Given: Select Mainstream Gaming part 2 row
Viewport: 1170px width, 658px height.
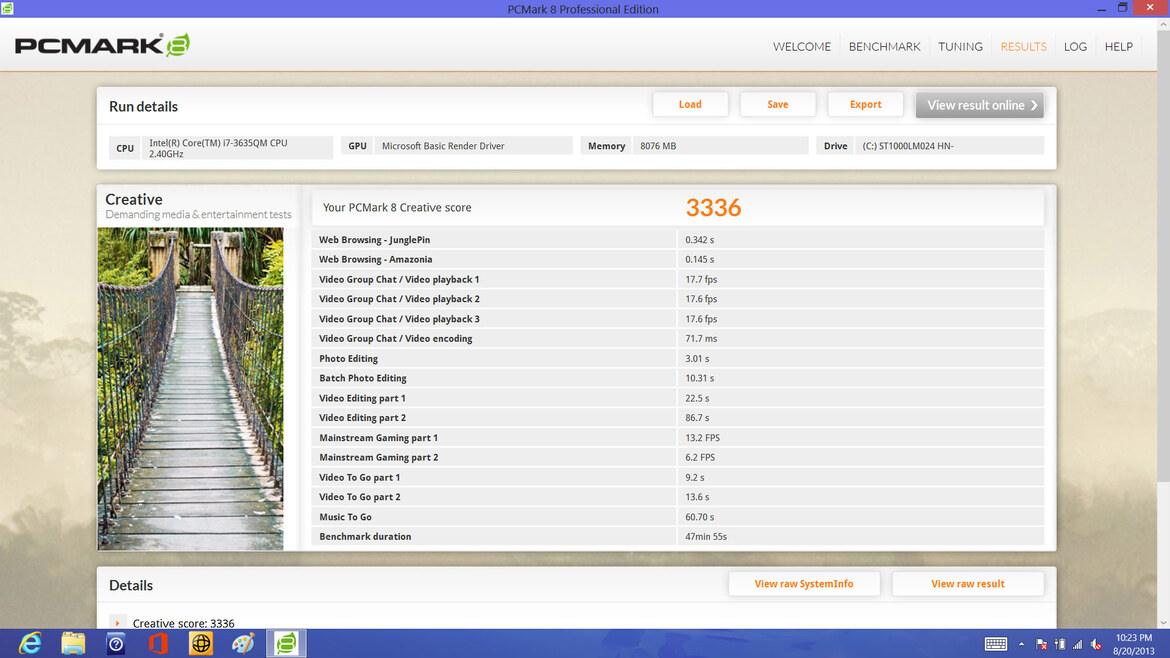Looking at the screenshot, I should (678, 457).
